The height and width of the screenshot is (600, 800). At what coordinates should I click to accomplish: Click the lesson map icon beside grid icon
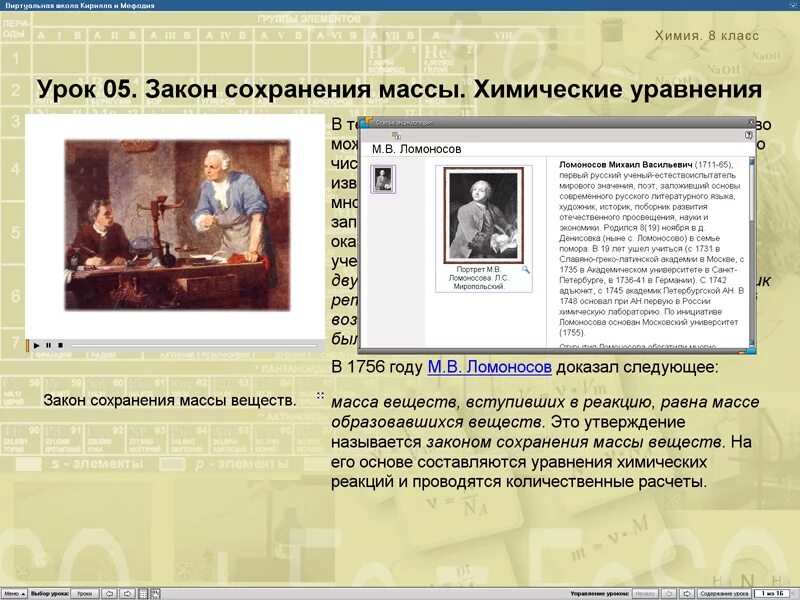click(x=155, y=593)
